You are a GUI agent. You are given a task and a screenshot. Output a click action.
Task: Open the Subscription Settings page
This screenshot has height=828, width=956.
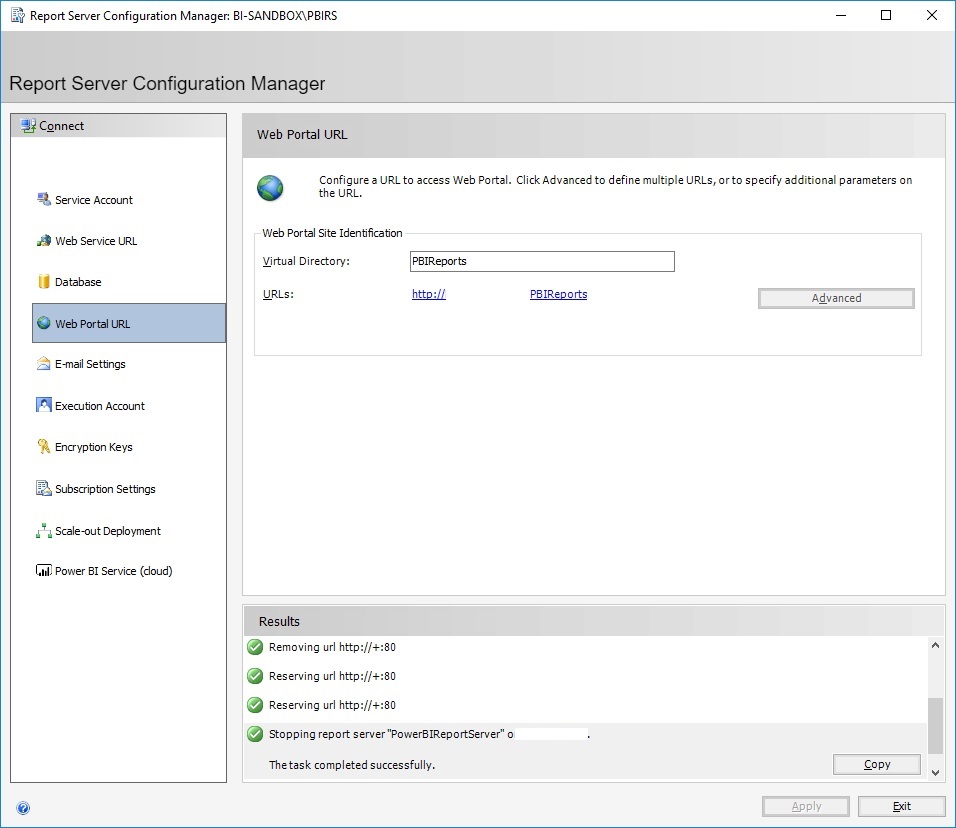104,489
